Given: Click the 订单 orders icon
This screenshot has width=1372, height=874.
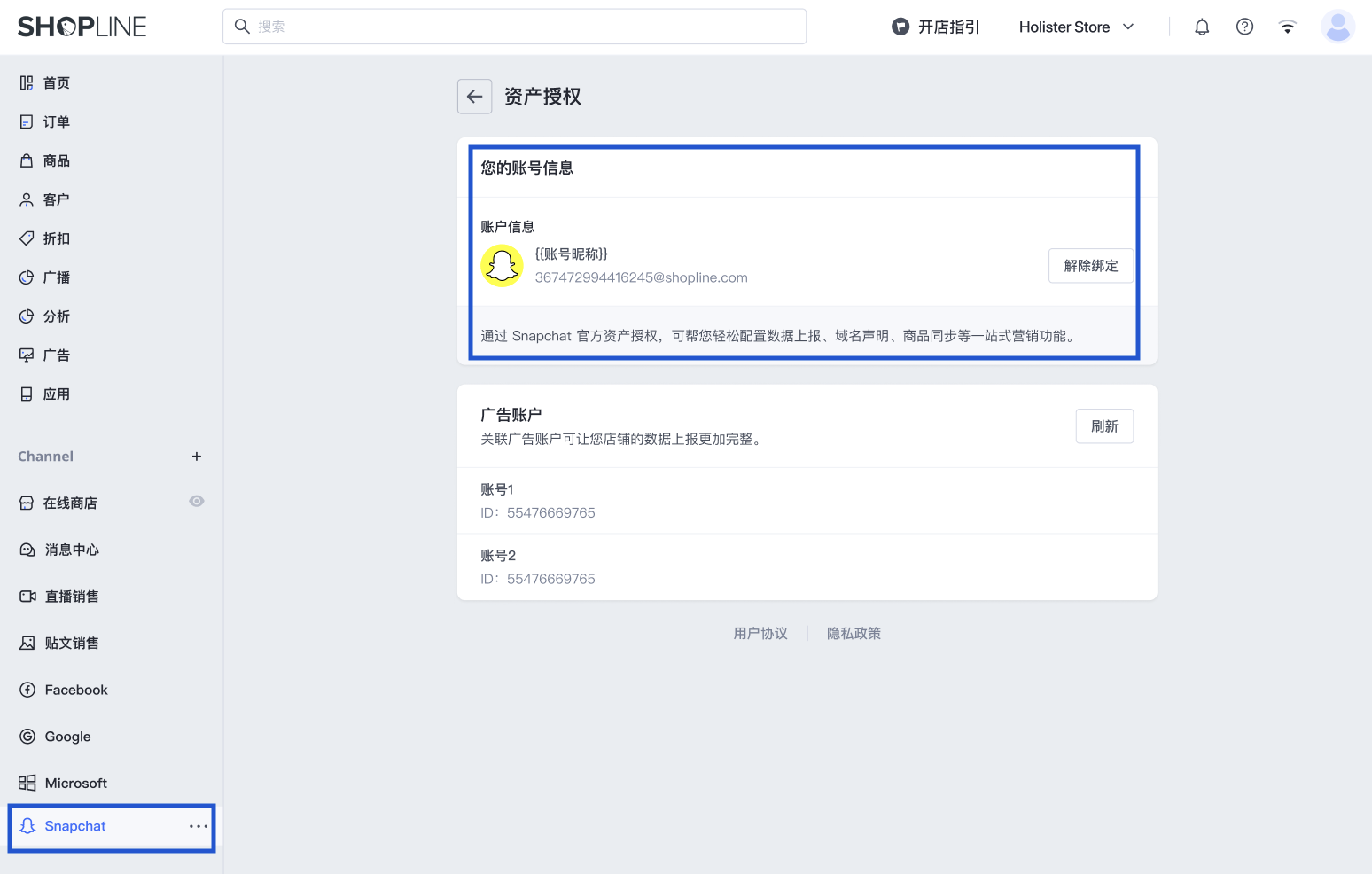Looking at the screenshot, I should (x=27, y=121).
